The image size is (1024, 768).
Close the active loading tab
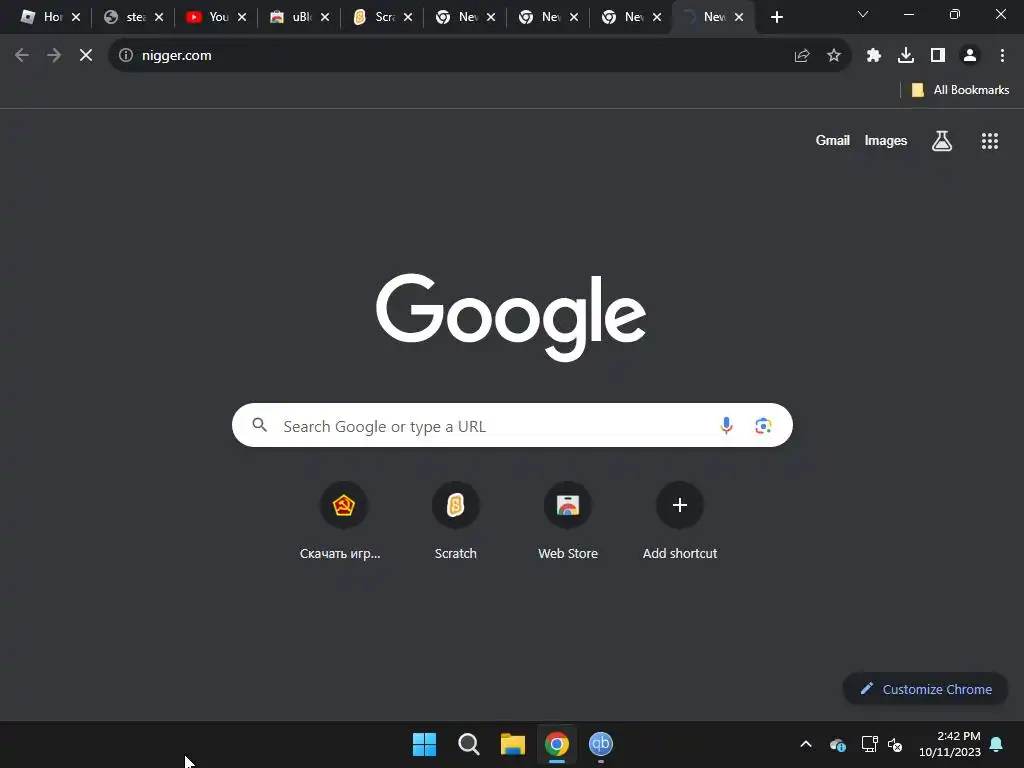tap(739, 17)
